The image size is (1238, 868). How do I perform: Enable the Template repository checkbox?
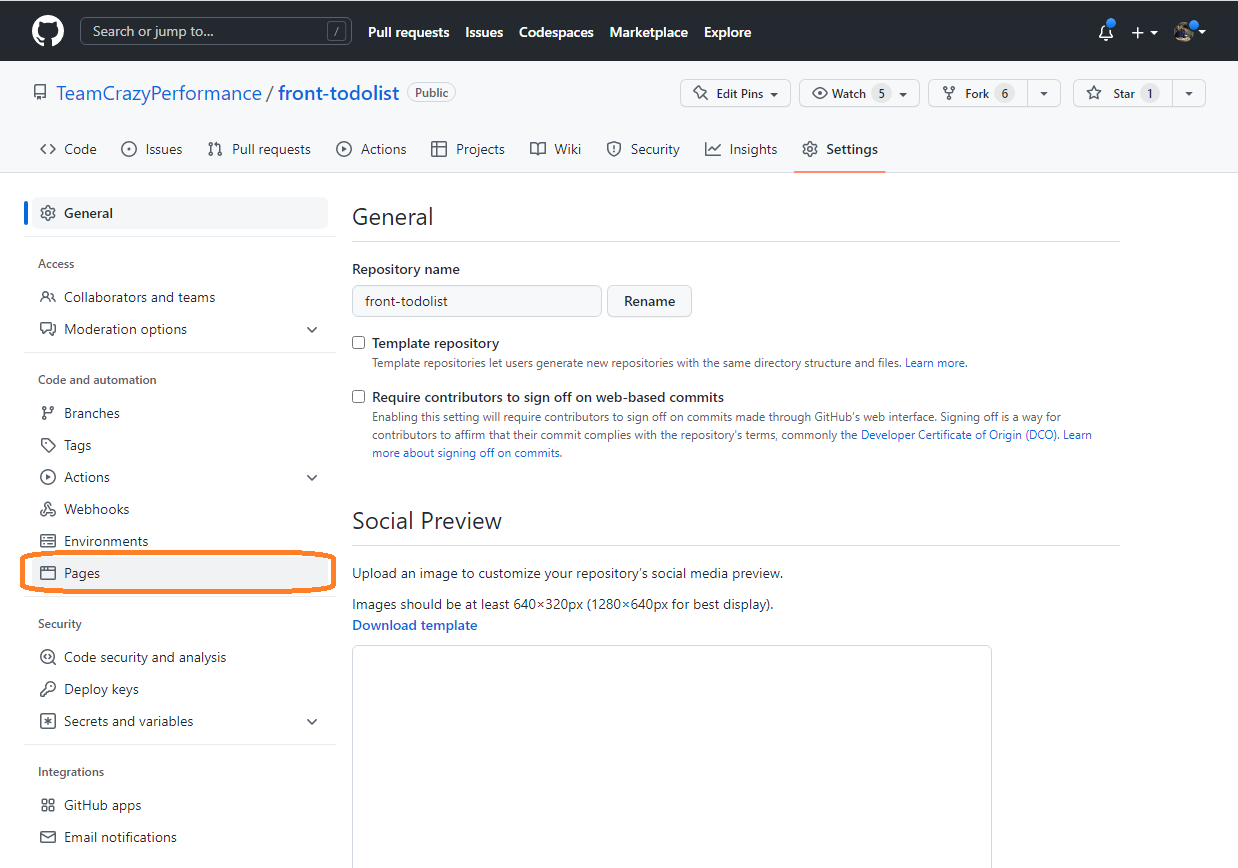[359, 342]
